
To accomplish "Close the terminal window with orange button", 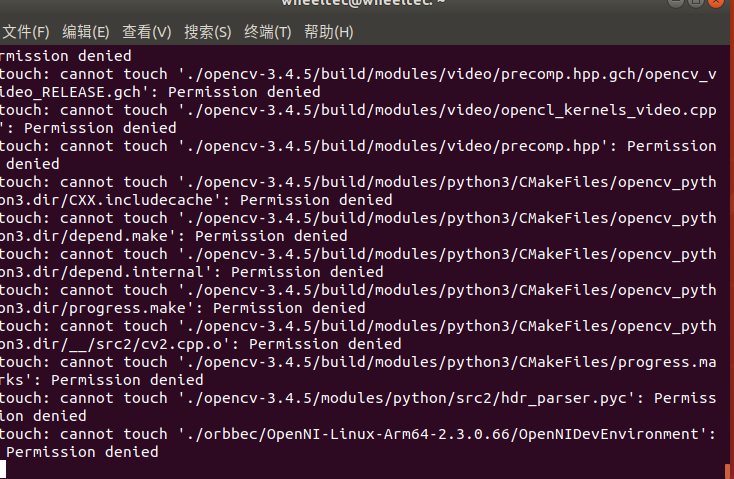I will [716, 2].
